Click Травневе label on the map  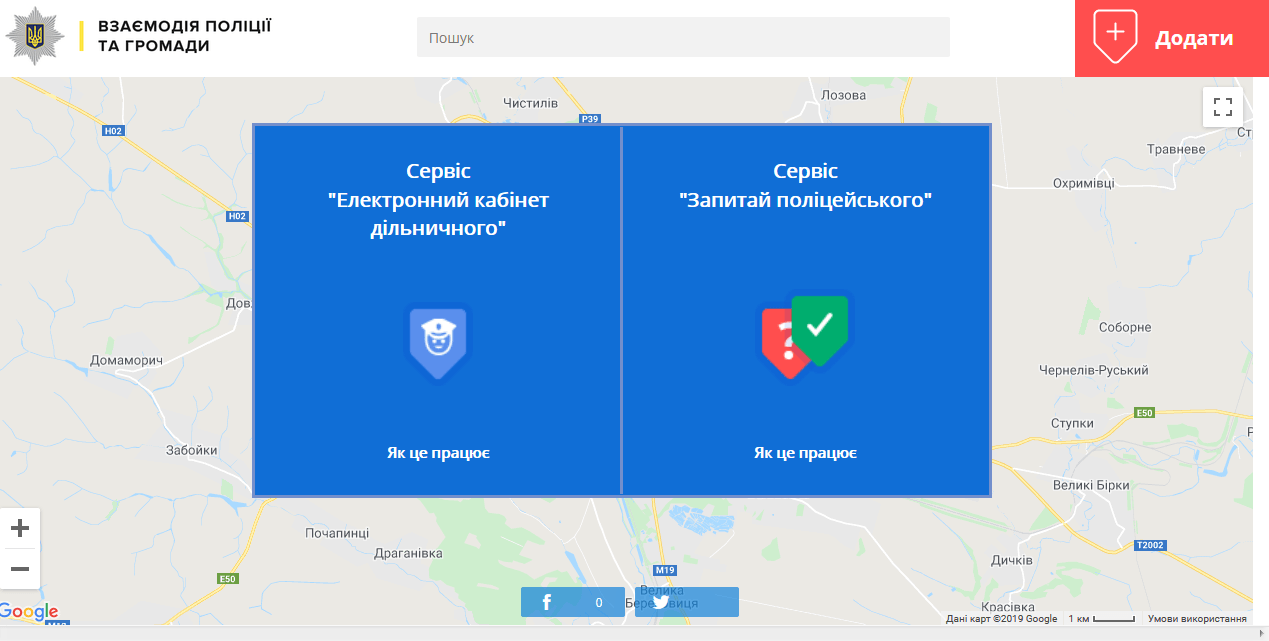1176,149
